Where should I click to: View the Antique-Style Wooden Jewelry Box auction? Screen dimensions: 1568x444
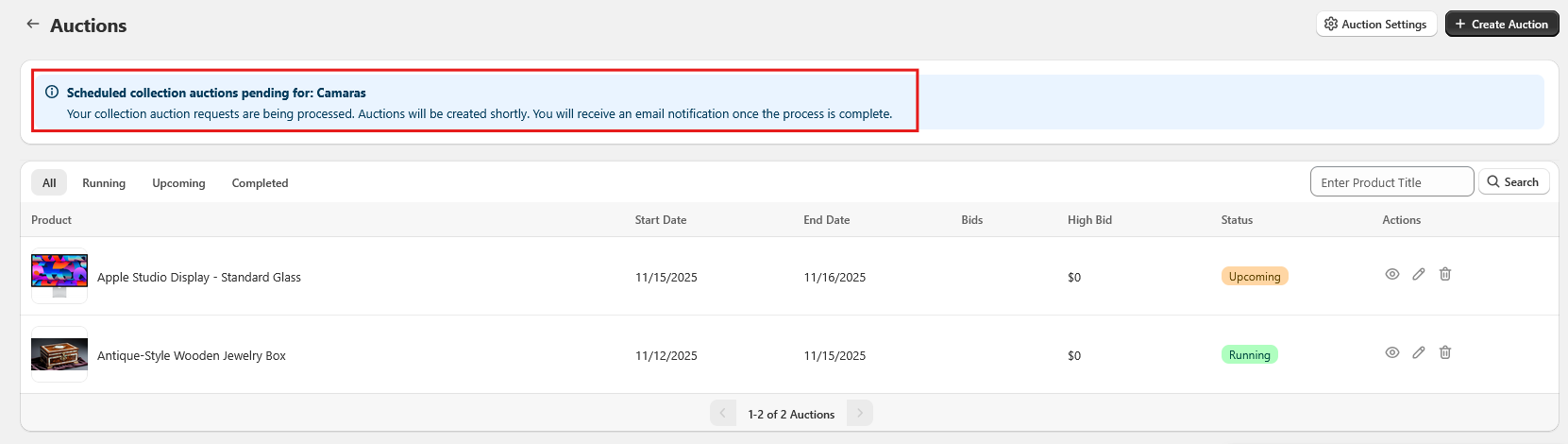(x=1391, y=353)
